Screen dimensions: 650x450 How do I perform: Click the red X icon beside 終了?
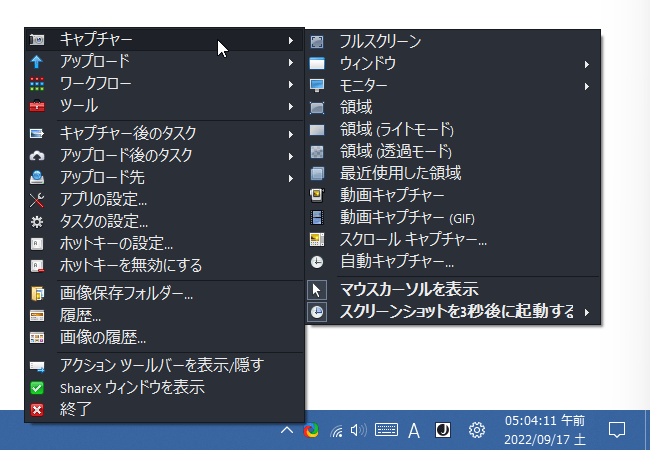[37, 410]
